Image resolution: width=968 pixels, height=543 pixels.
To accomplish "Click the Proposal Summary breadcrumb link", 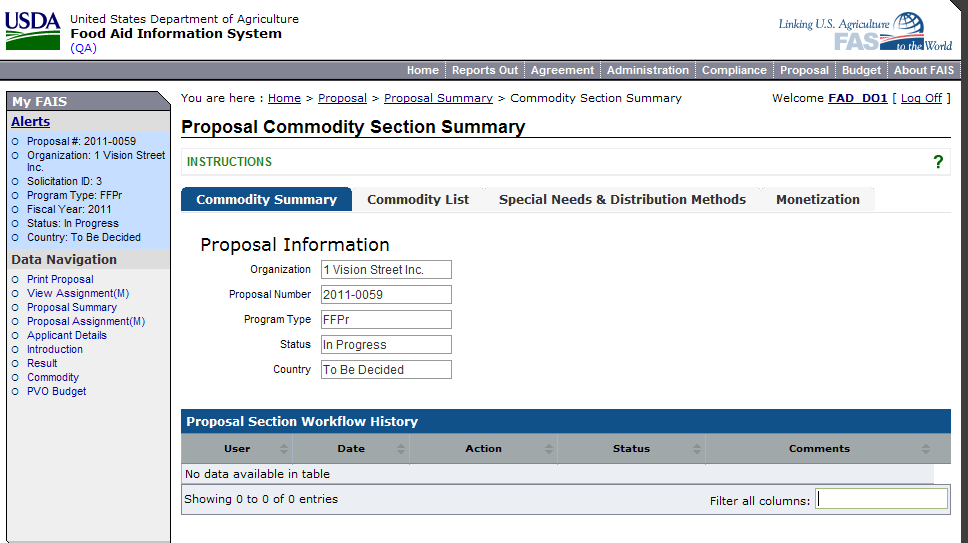I will [x=438, y=98].
